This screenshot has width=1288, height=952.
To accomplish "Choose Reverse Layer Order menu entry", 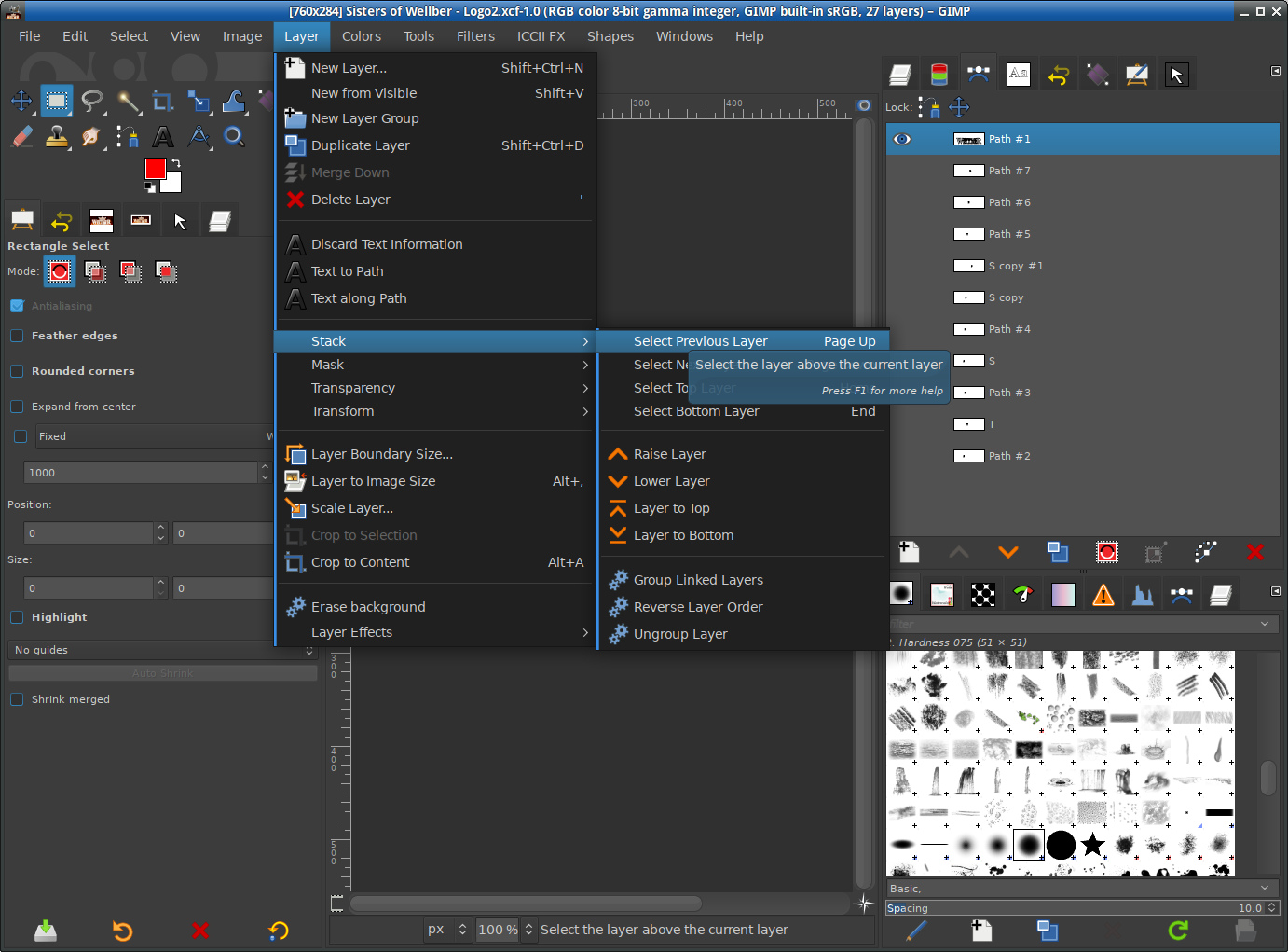I will tap(698, 607).
